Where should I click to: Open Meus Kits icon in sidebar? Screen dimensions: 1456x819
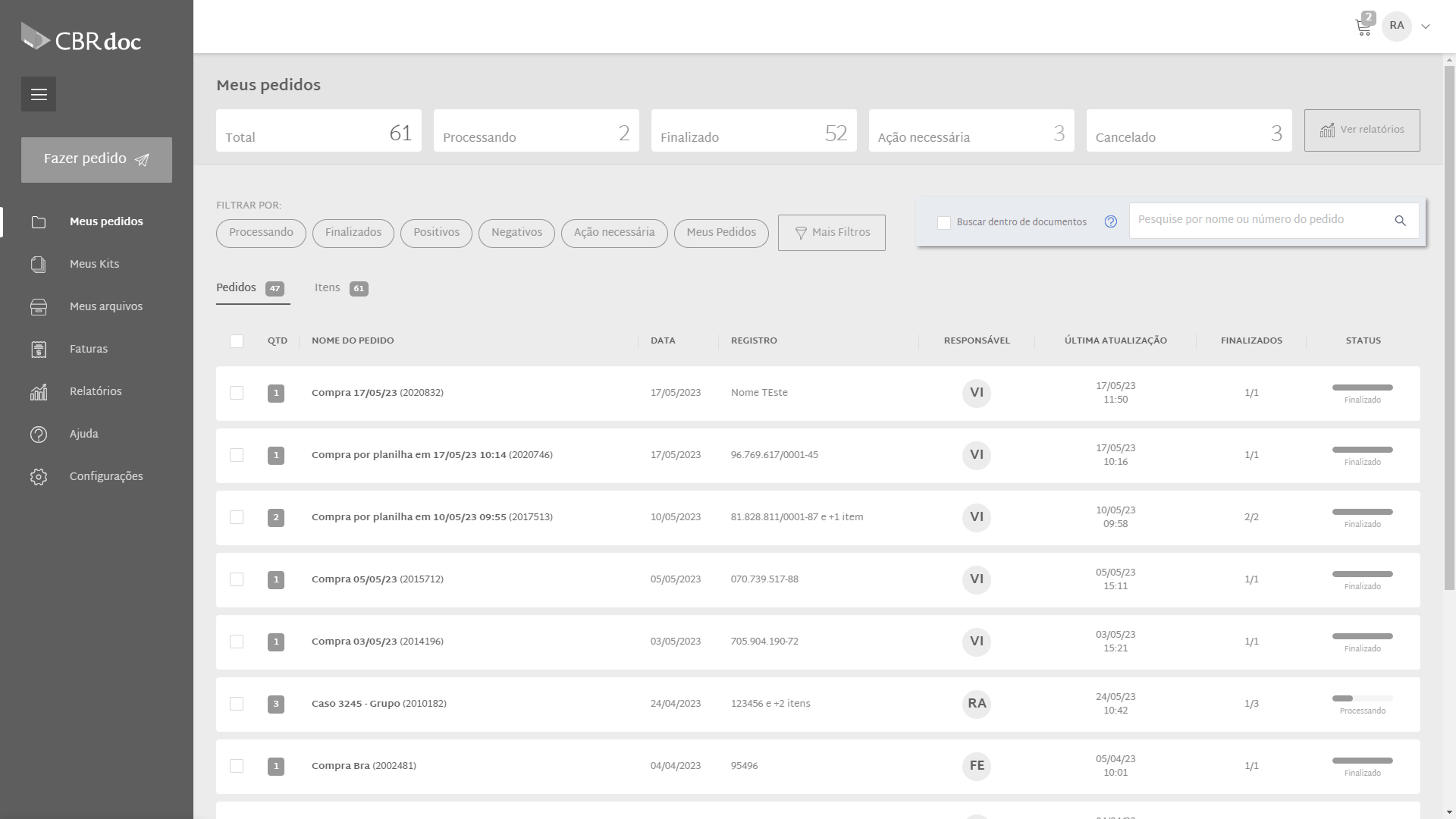click(x=38, y=264)
